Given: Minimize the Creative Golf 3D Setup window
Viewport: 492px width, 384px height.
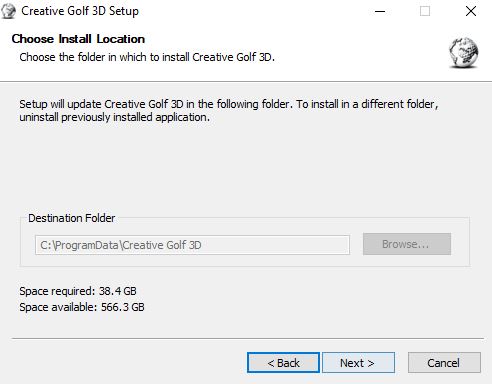Looking at the screenshot, I should click(380, 11).
